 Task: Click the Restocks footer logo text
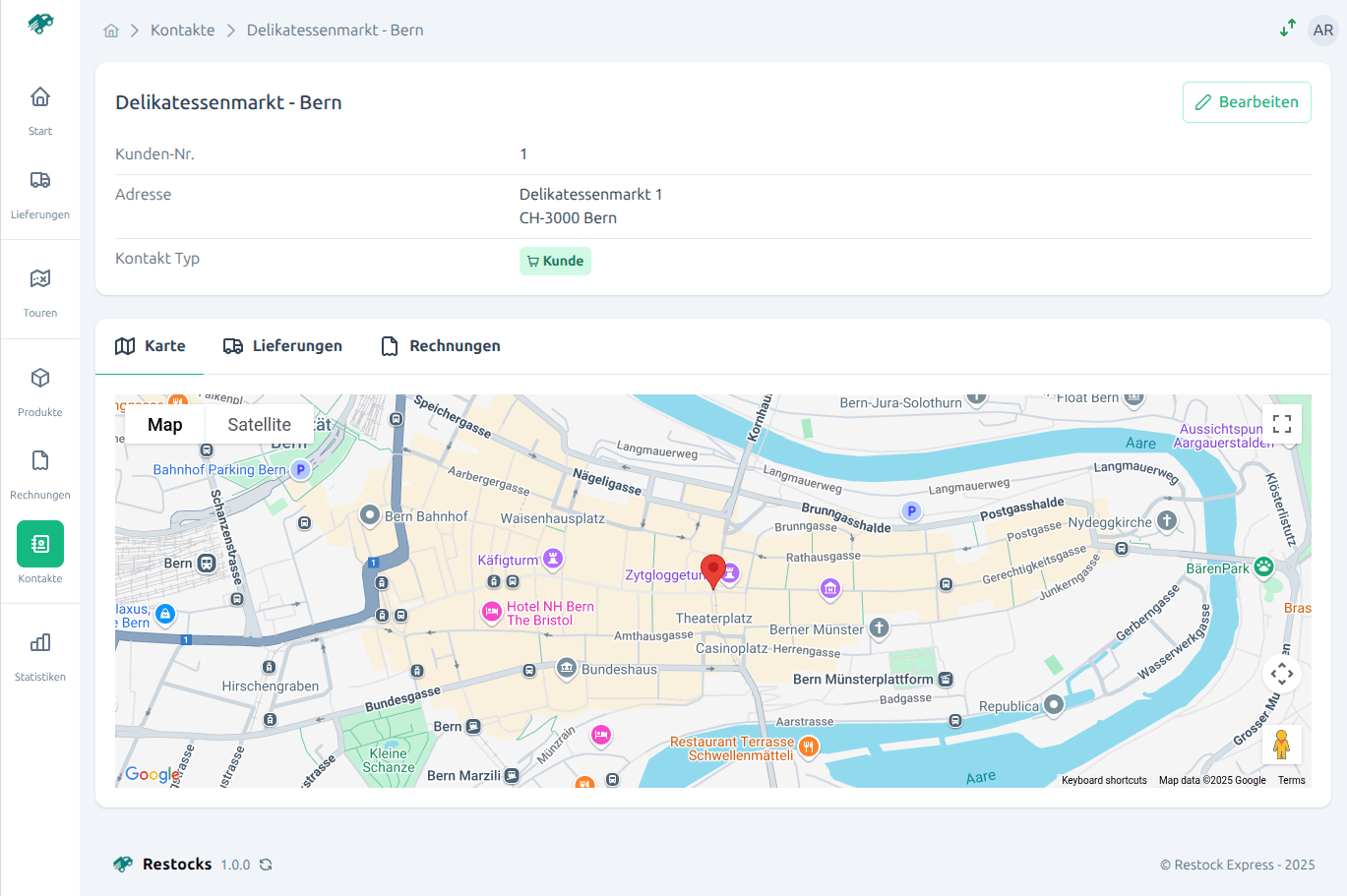[177, 864]
